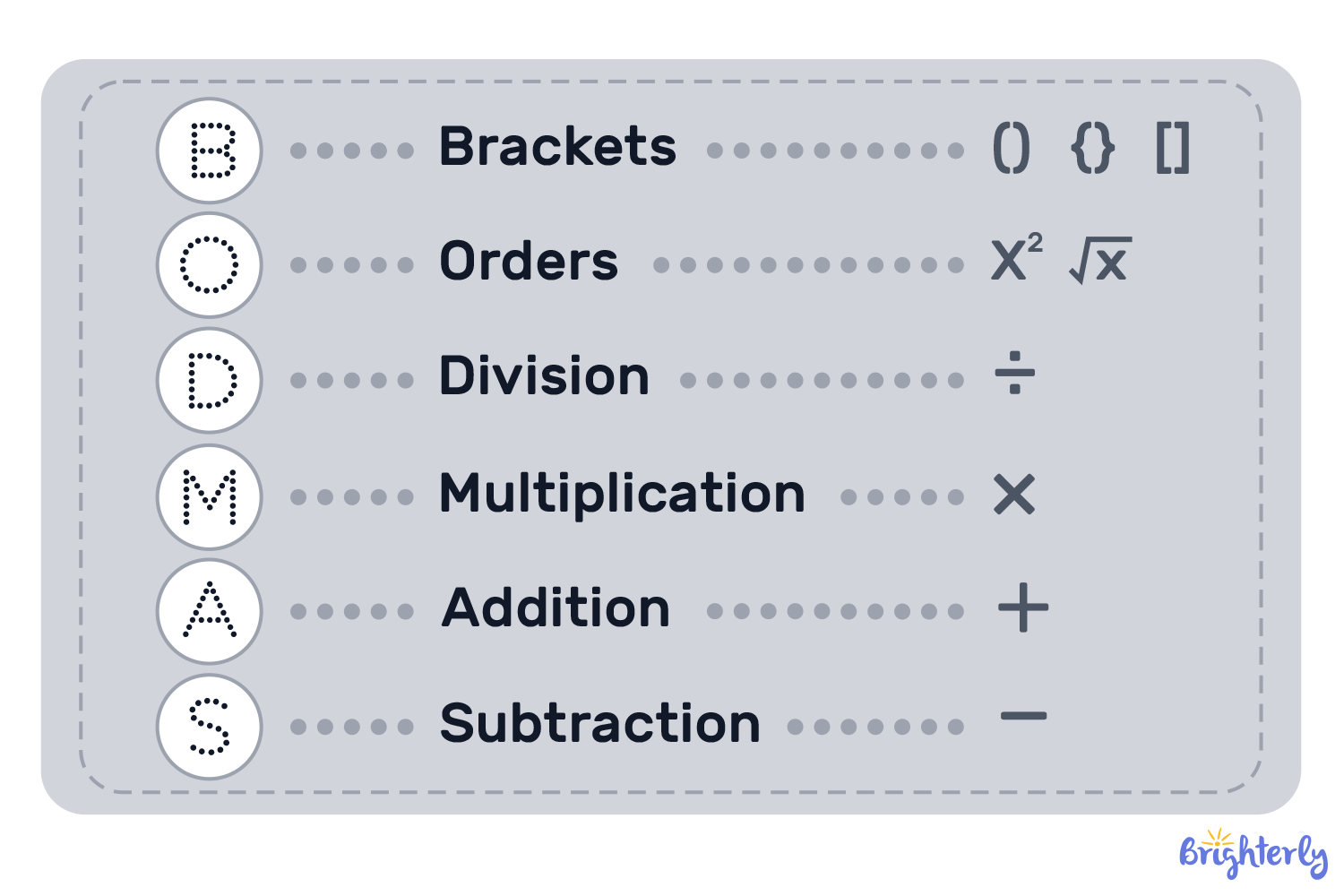Select the x squared symbol
This screenshot has height=896, width=1344.
(1017, 259)
